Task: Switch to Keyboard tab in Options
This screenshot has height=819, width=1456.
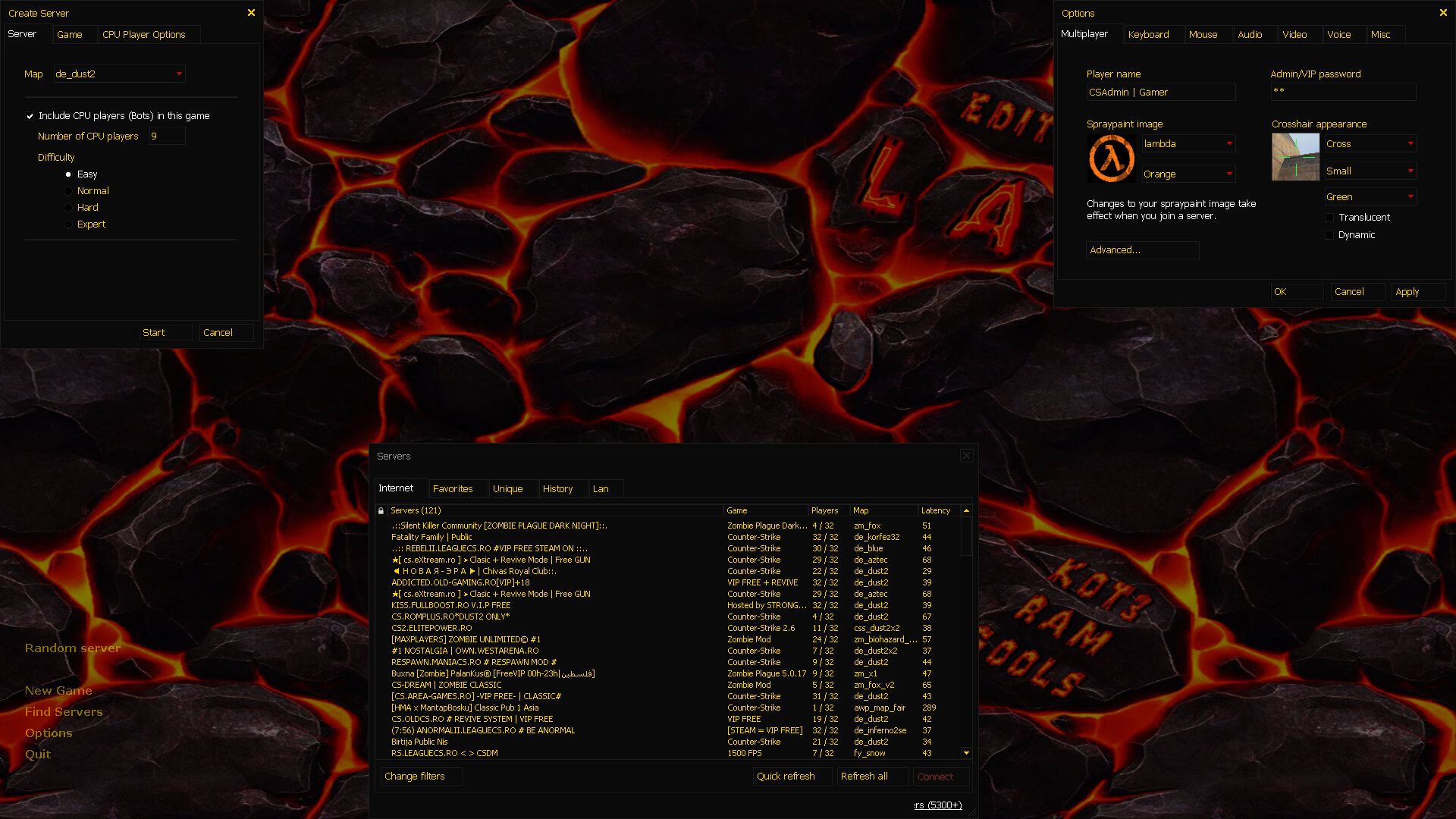Action: pyautogui.click(x=1153, y=34)
